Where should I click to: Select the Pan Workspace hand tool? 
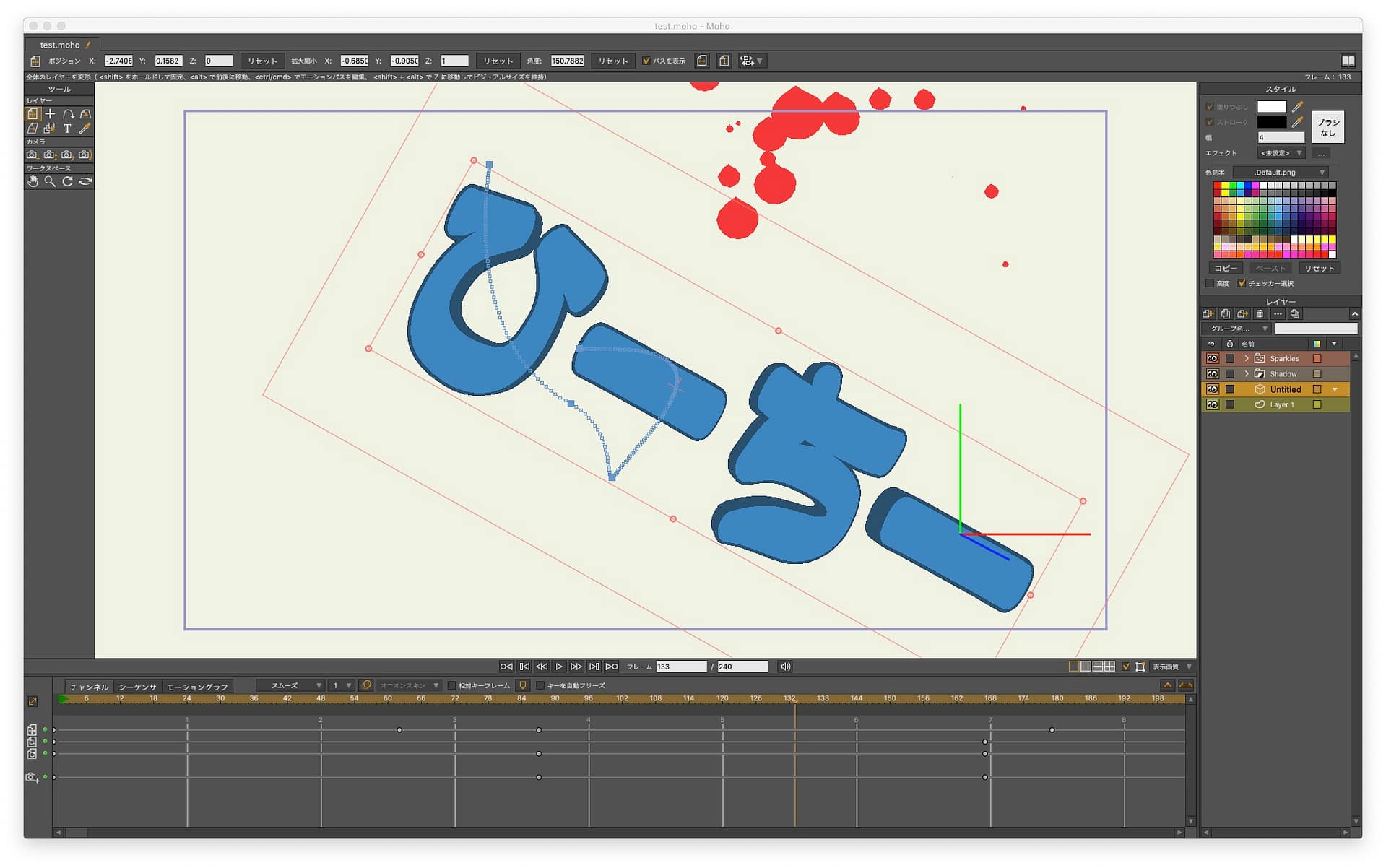click(x=33, y=181)
